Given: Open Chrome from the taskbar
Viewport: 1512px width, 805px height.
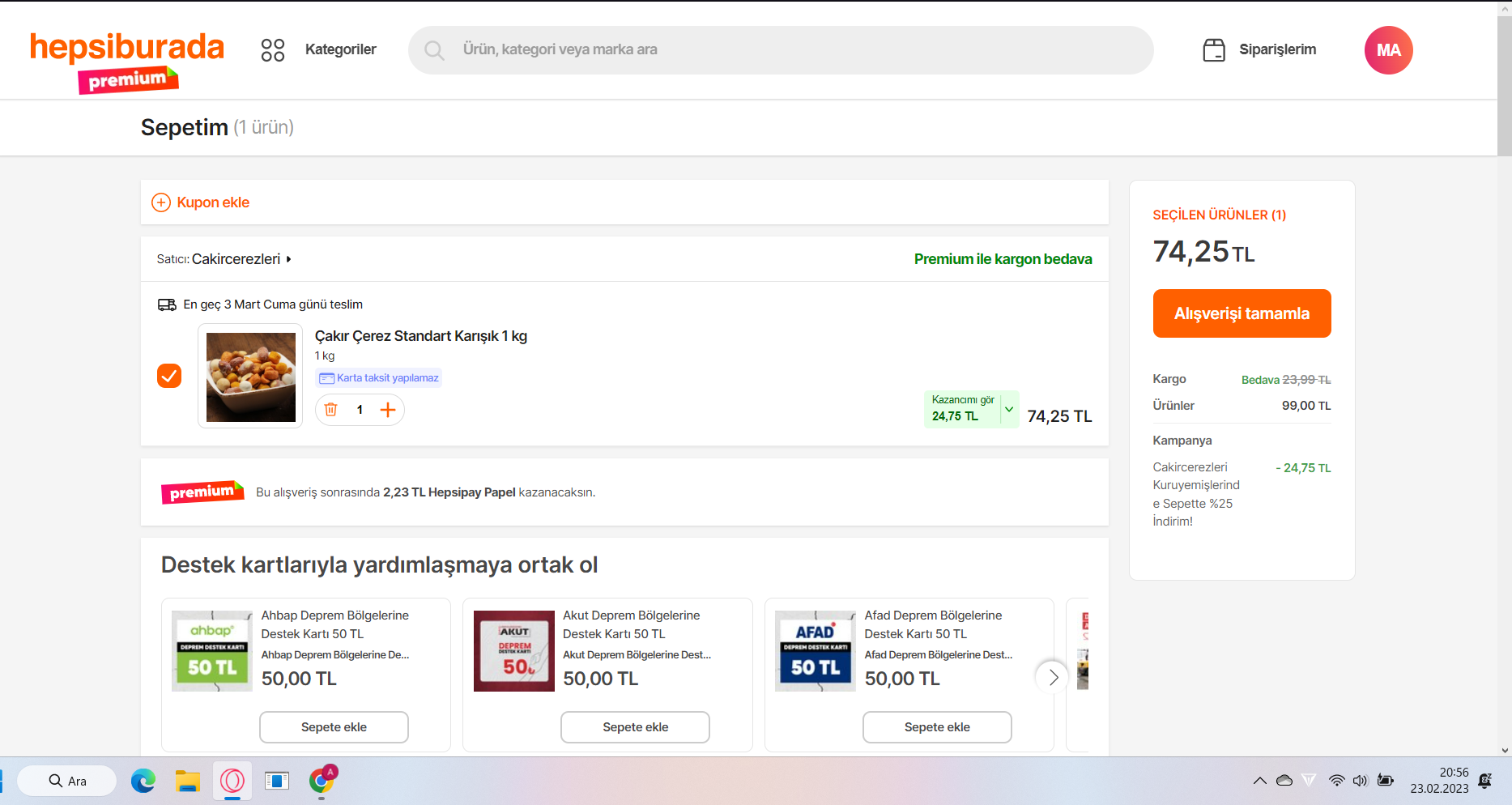Looking at the screenshot, I should point(322,781).
